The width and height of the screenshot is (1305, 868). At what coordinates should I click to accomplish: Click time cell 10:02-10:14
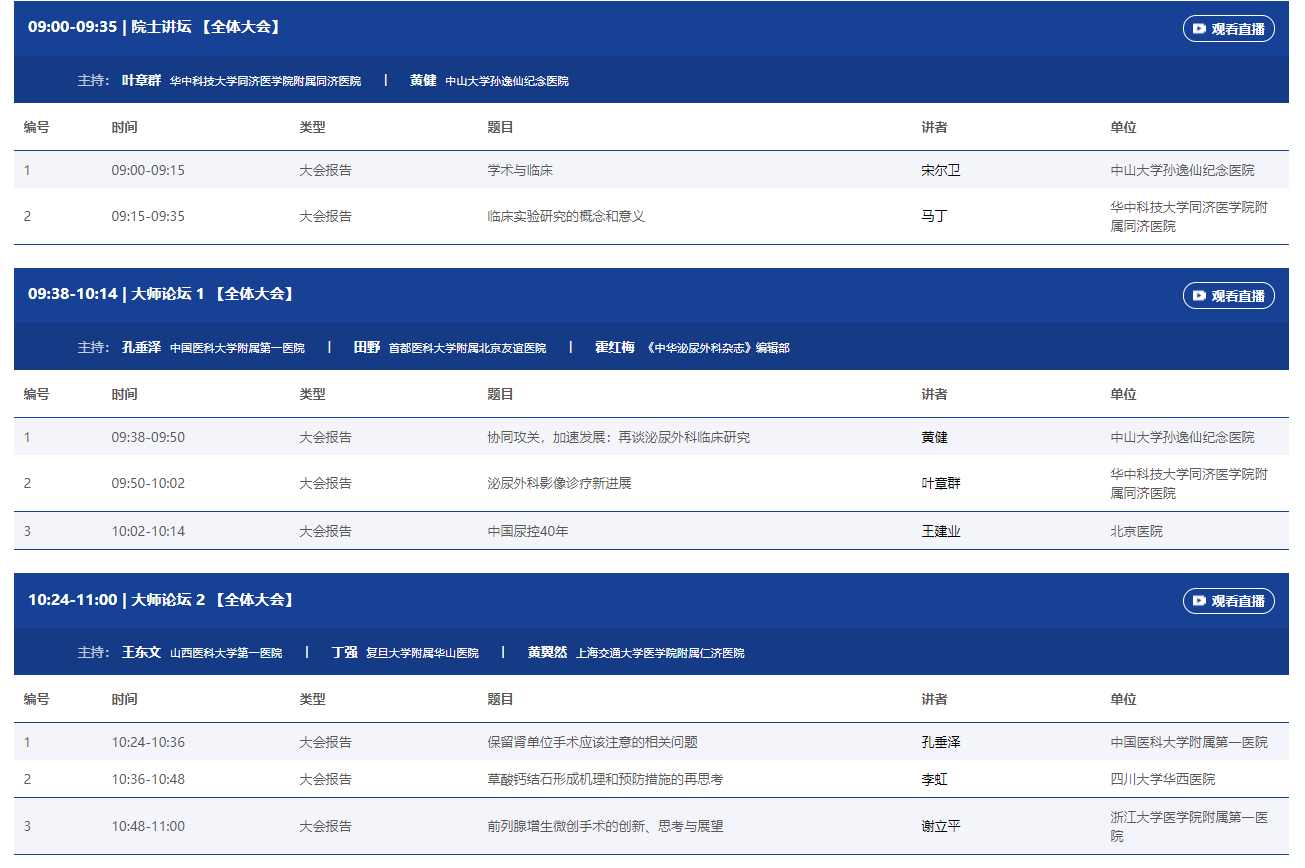148,531
